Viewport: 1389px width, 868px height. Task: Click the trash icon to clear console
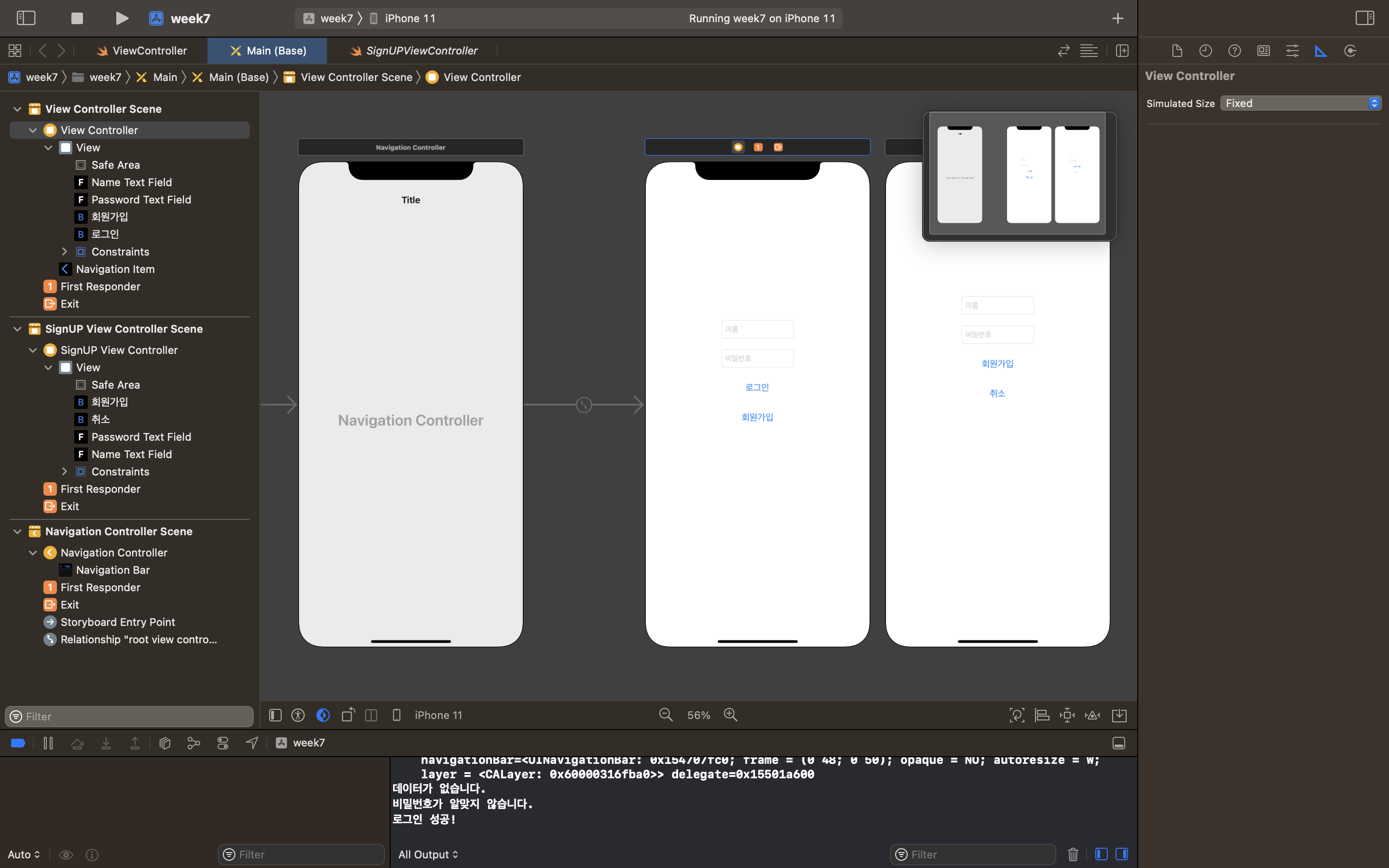click(x=1073, y=854)
